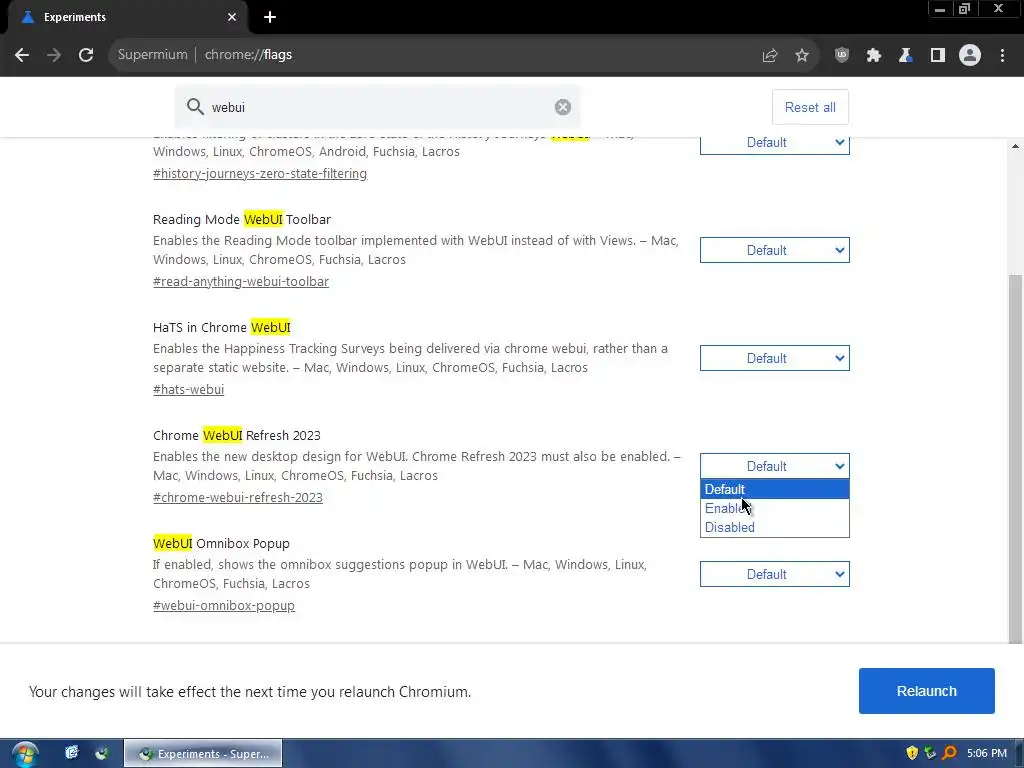Open the uBlock shield extension icon
1024x768 pixels.
tap(842, 55)
